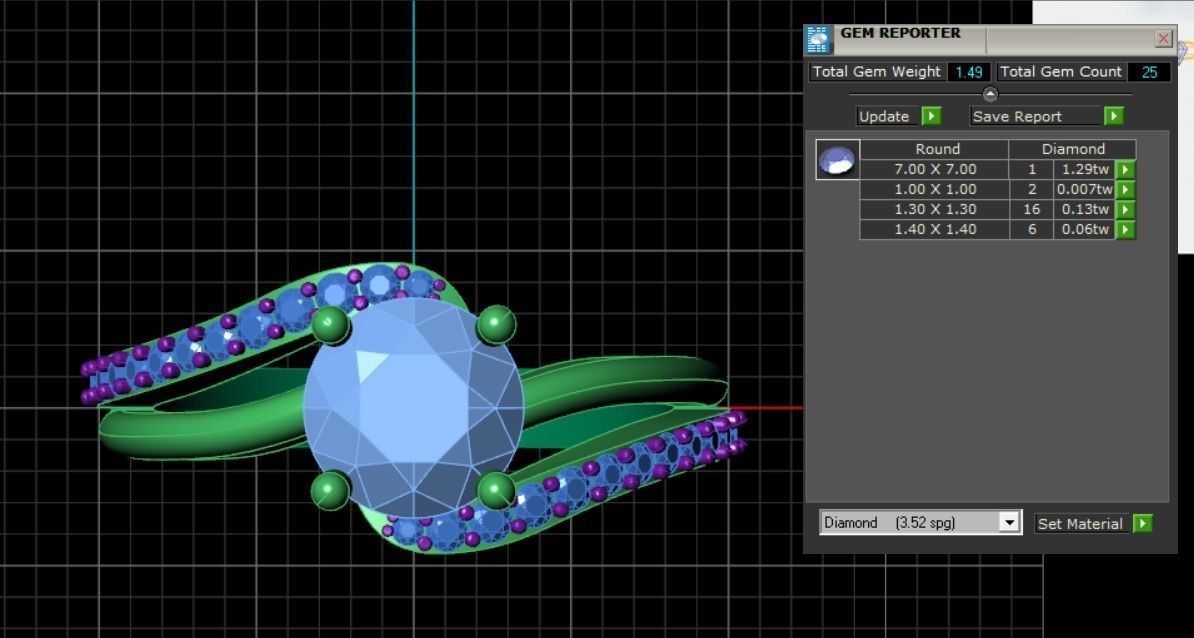The width and height of the screenshot is (1194, 638).
Task: Click the Total Gem Count value 25
Action: click(1149, 72)
